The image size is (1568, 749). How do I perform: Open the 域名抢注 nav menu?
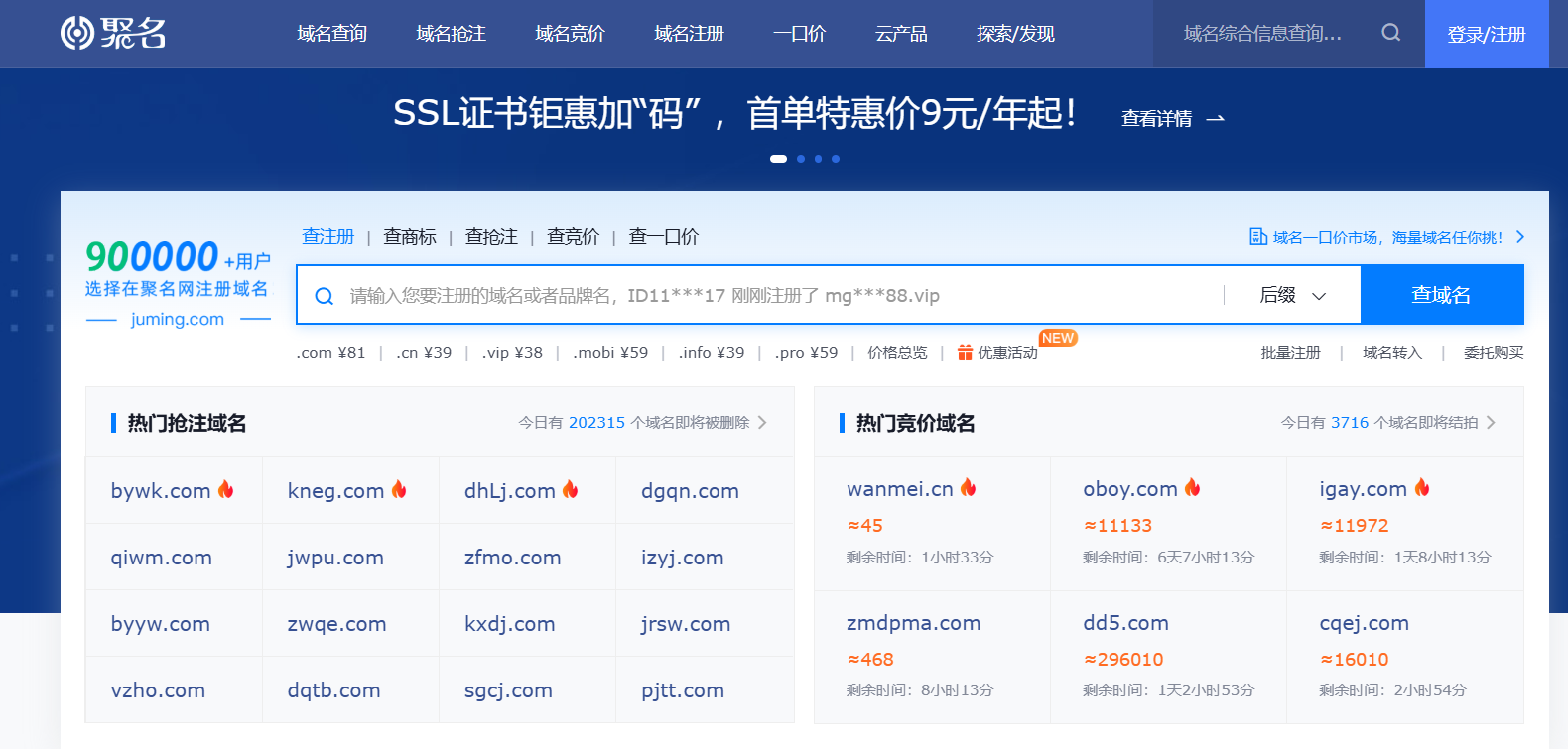(x=452, y=34)
